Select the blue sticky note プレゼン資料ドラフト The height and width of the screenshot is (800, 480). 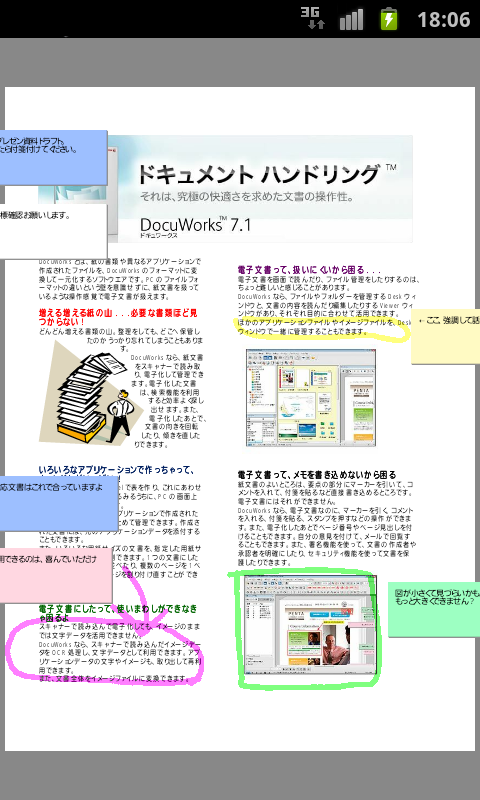53,158
